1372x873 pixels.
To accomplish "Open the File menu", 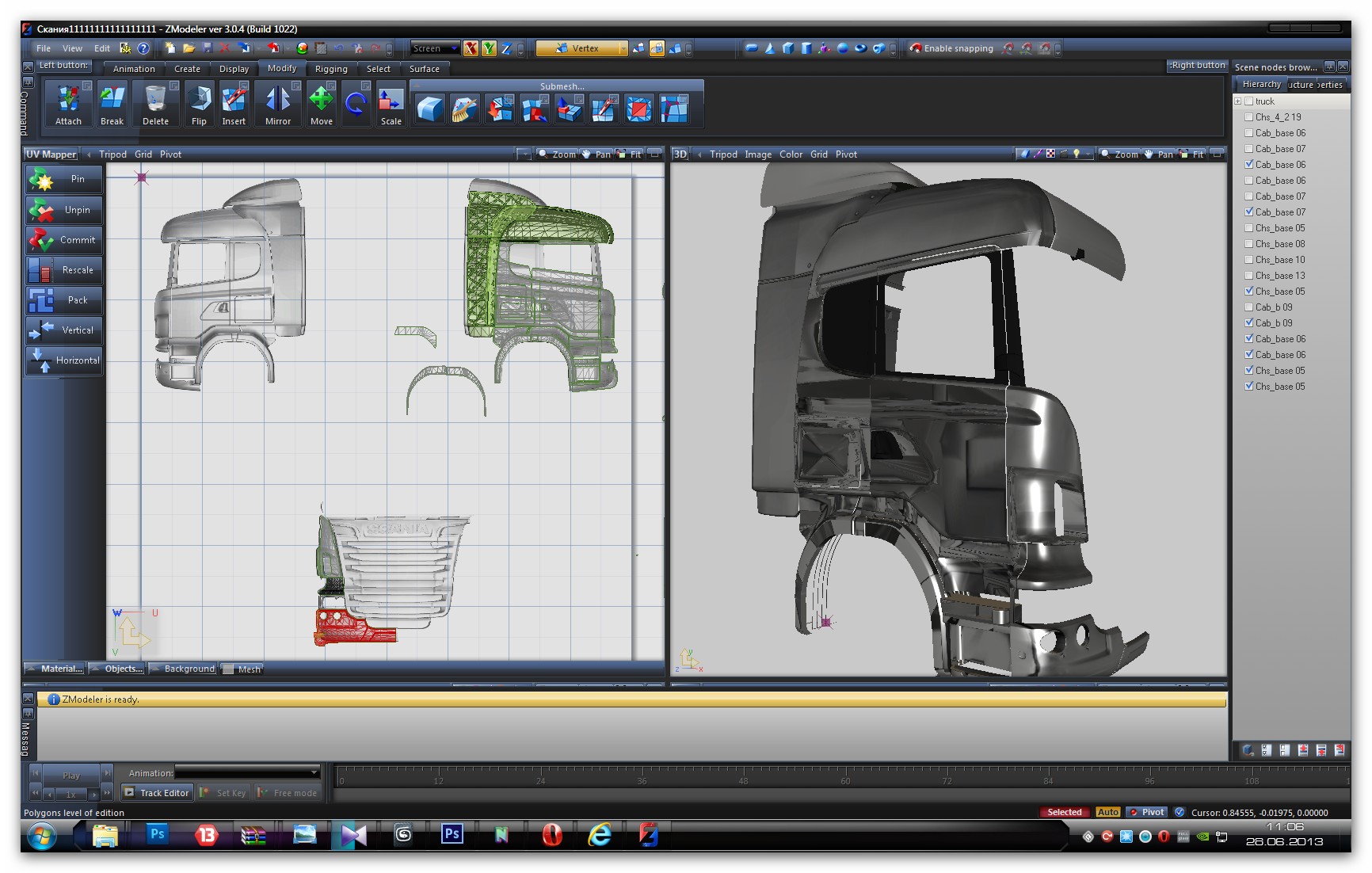I will [44, 48].
